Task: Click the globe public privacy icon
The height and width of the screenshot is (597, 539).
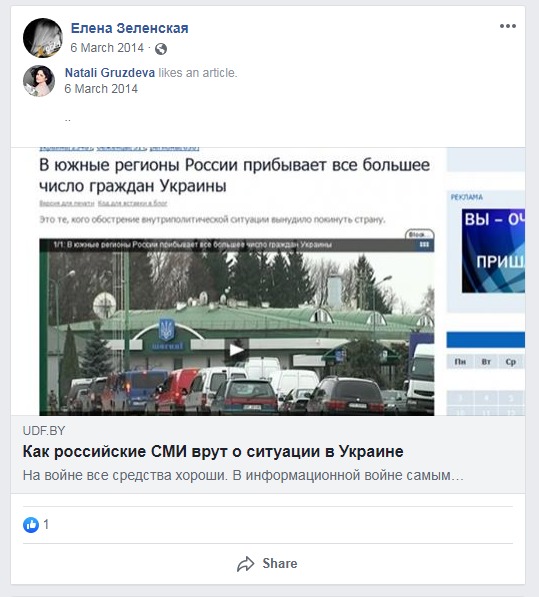Action: point(161,49)
